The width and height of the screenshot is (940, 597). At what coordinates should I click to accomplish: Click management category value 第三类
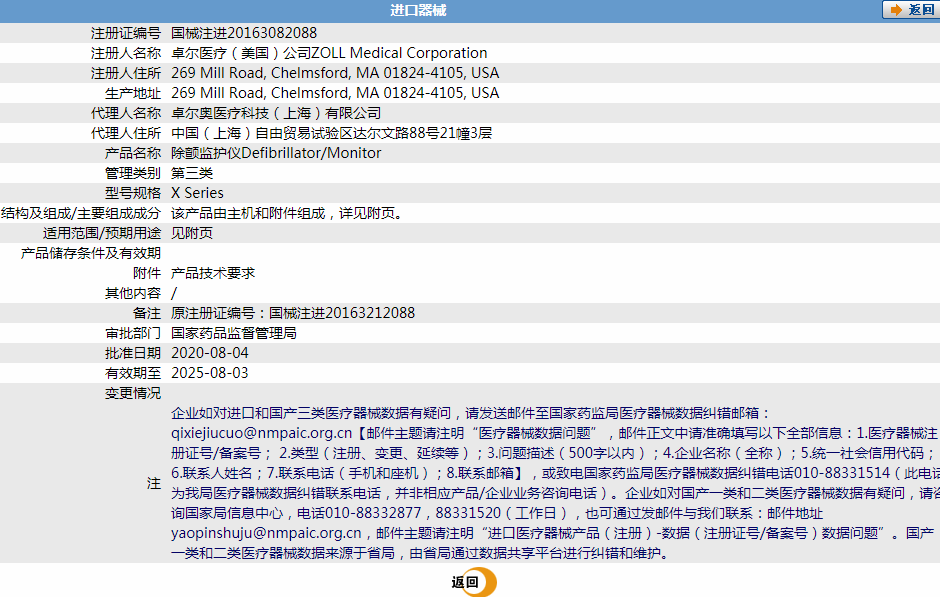(192, 173)
